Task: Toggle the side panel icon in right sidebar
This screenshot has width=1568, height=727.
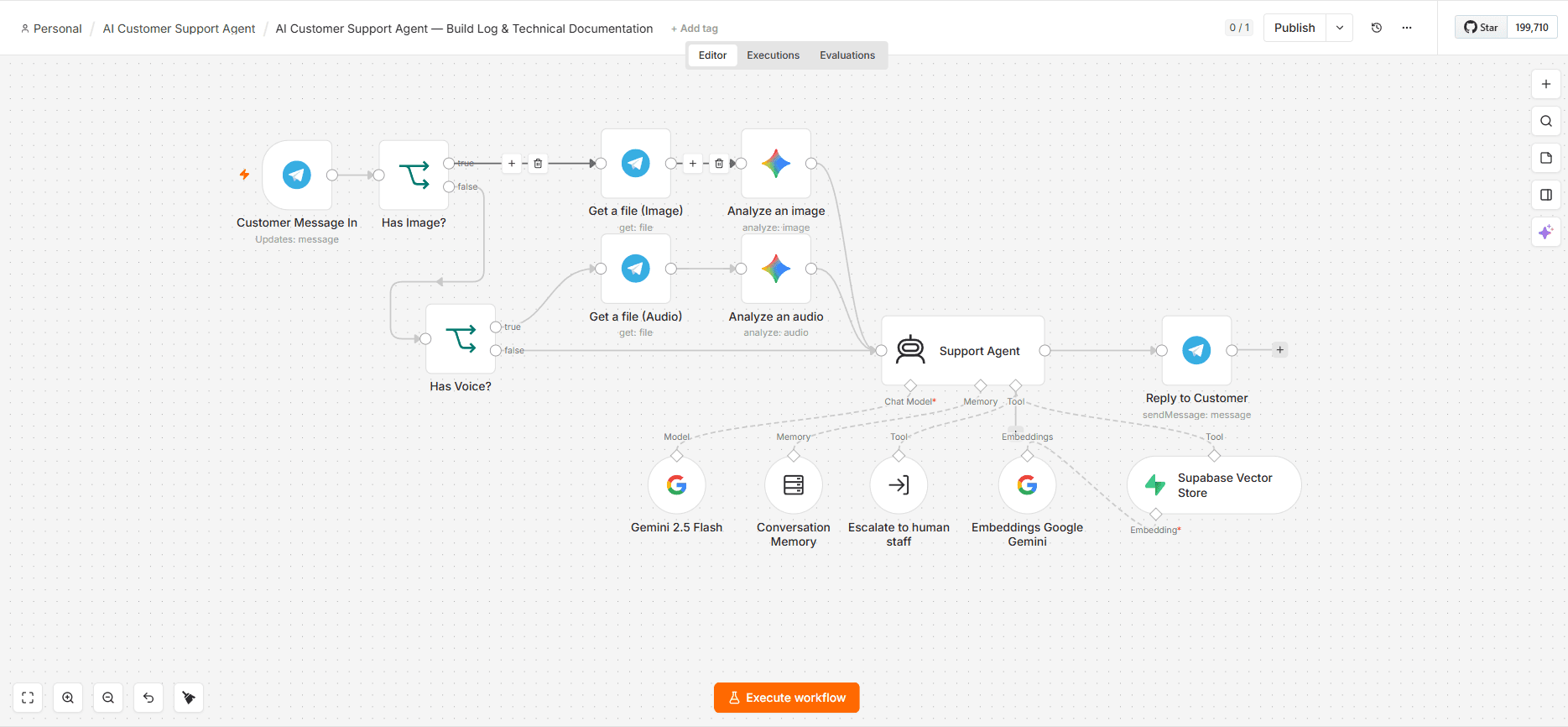Action: click(x=1546, y=195)
